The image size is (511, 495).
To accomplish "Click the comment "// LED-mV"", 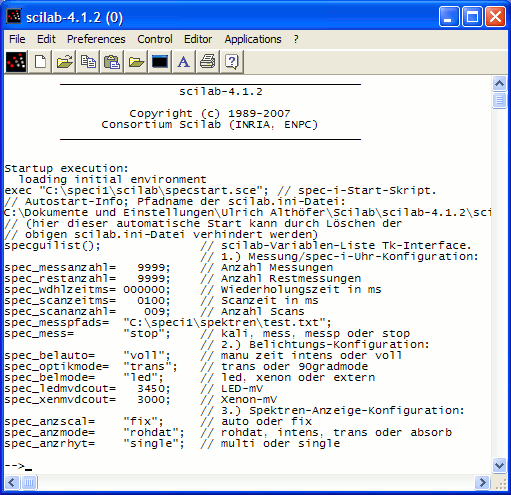I will pos(232,389).
